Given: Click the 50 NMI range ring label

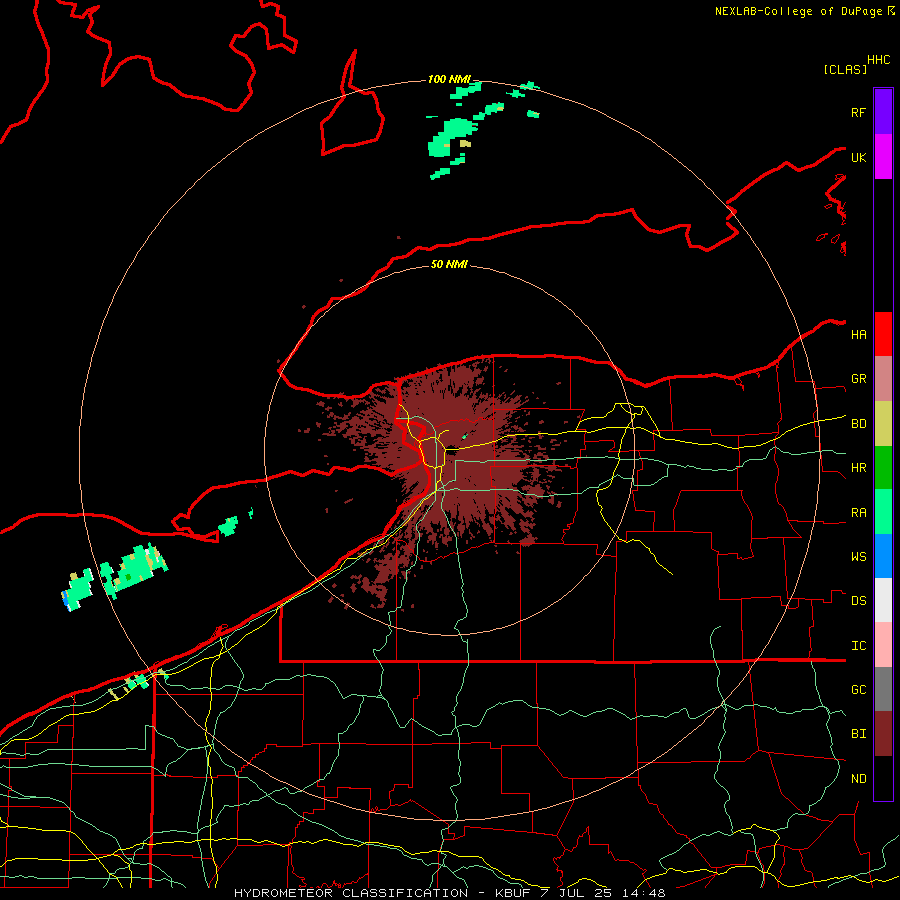Looking at the screenshot, I should click(x=449, y=264).
